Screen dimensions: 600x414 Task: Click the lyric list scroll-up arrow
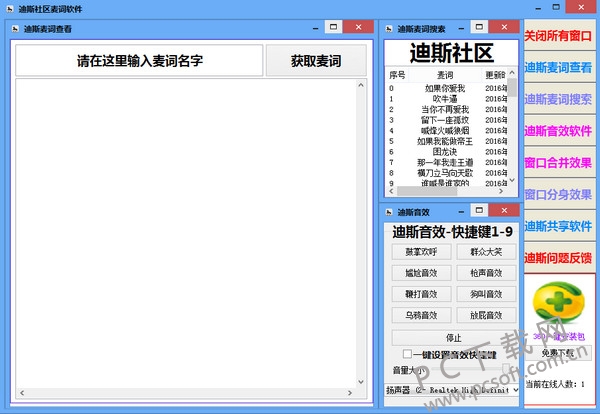coord(513,72)
